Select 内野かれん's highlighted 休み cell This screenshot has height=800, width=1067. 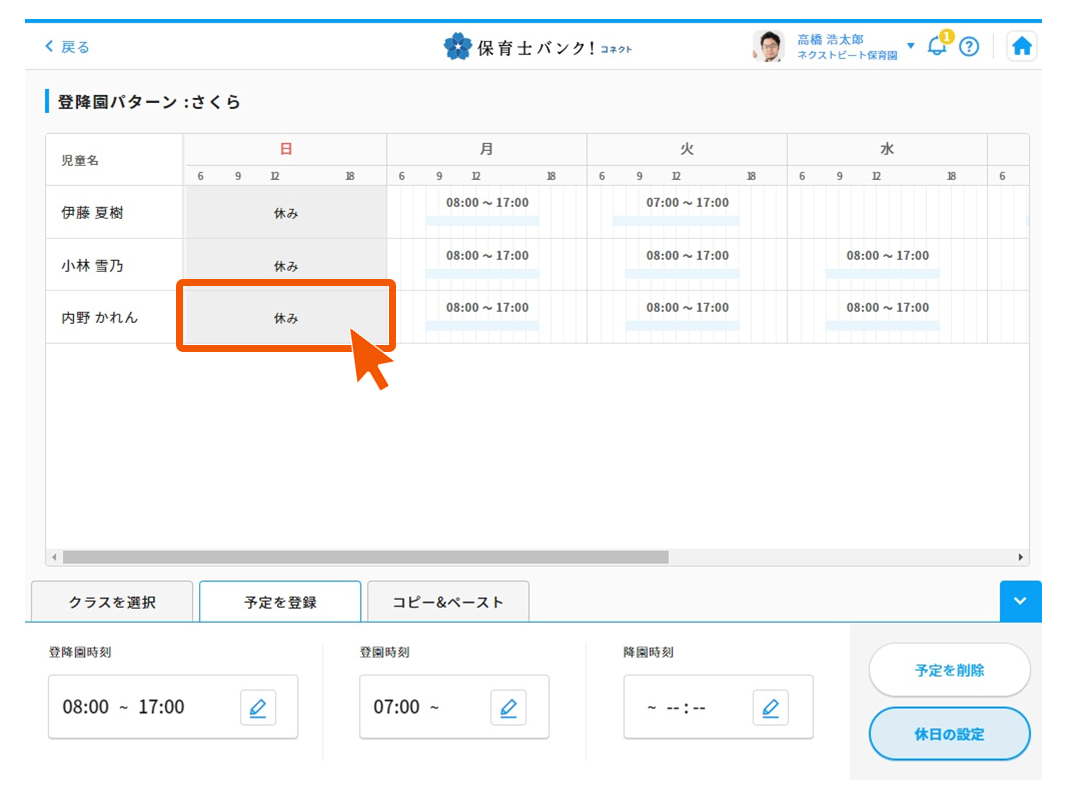[285, 317]
